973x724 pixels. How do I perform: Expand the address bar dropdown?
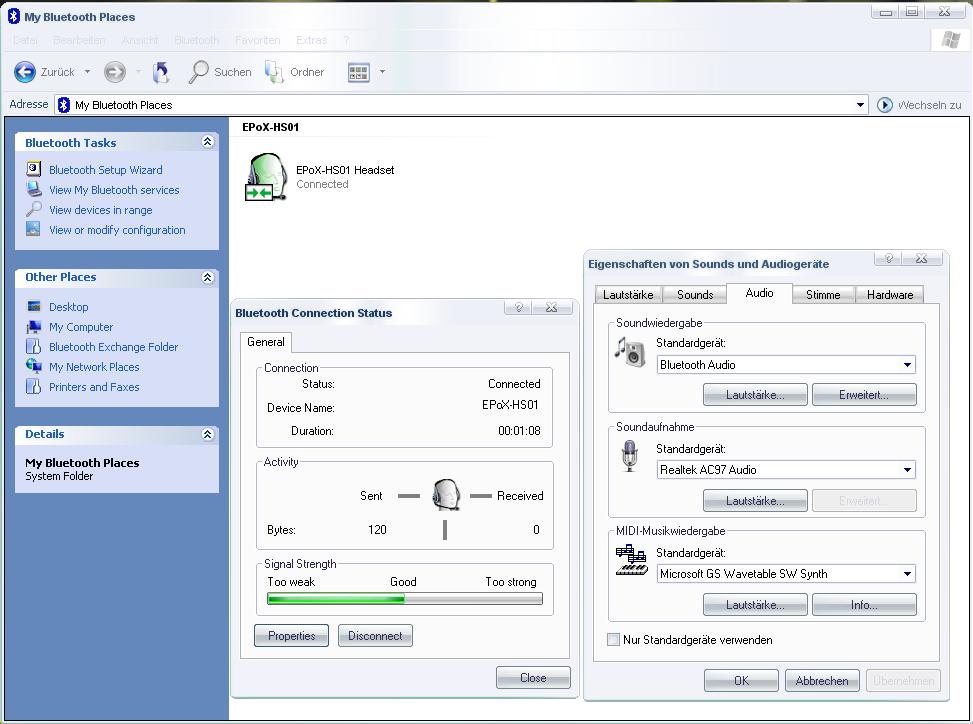pyautogui.click(x=860, y=105)
